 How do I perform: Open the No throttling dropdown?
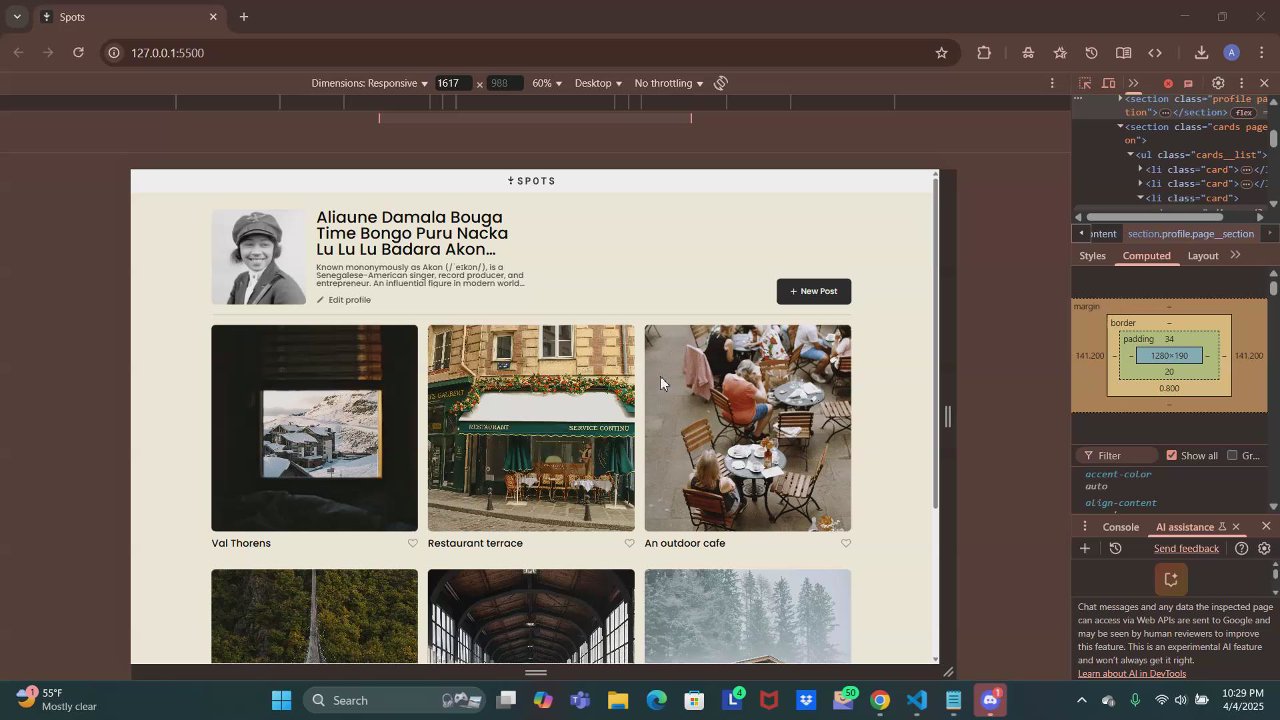(x=668, y=83)
